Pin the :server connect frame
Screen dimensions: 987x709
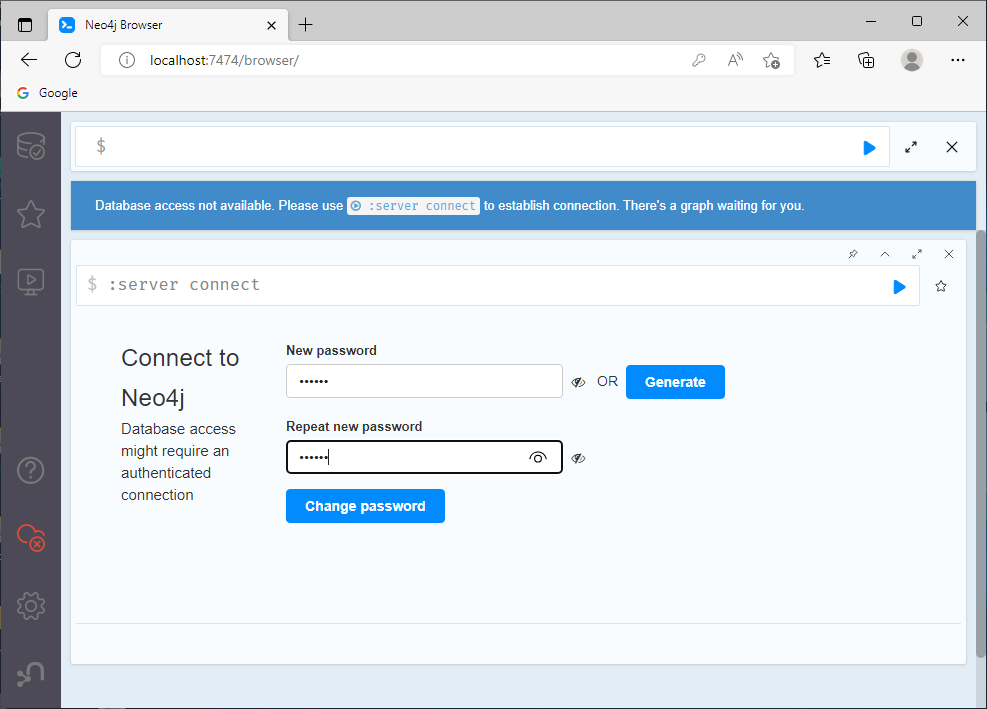853,254
